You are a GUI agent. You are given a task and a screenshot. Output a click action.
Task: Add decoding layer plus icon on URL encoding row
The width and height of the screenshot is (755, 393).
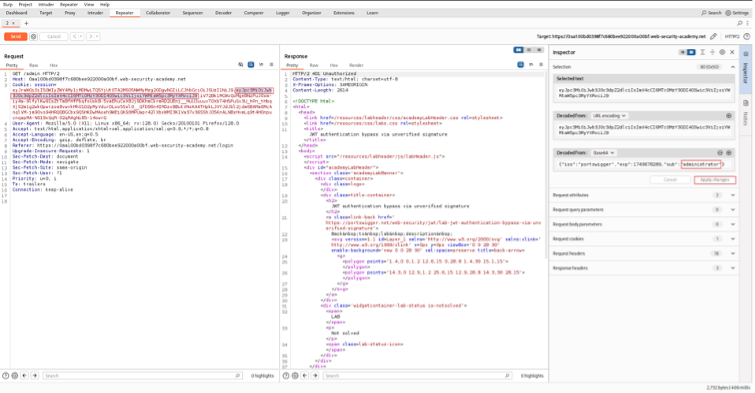(x=729, y=116)
